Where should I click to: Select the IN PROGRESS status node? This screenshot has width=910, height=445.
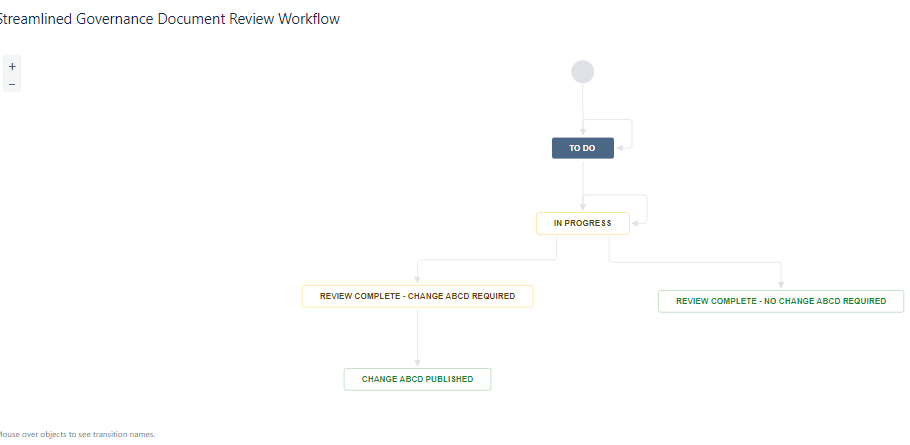[582, 223]
